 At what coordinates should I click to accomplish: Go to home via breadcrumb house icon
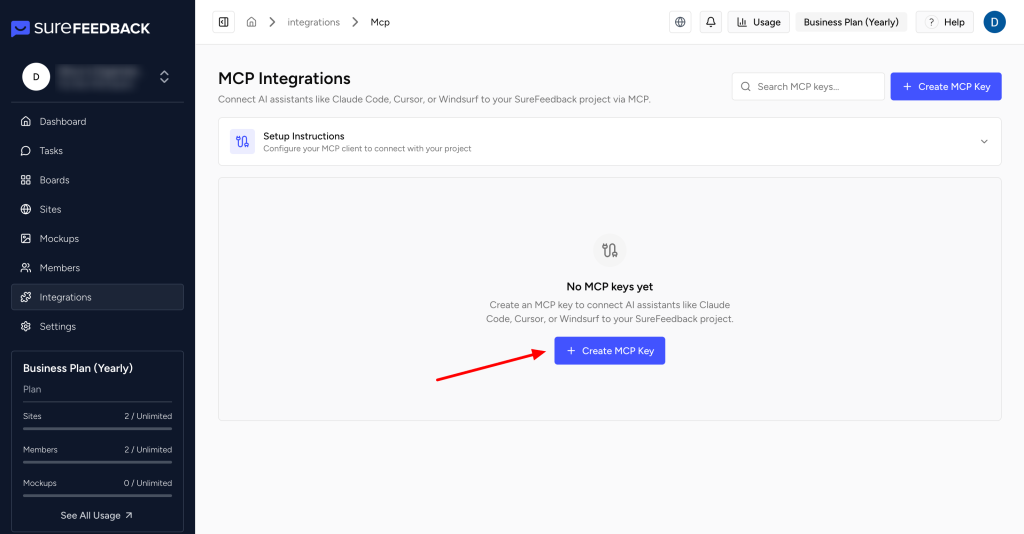(x=251, y=22)
